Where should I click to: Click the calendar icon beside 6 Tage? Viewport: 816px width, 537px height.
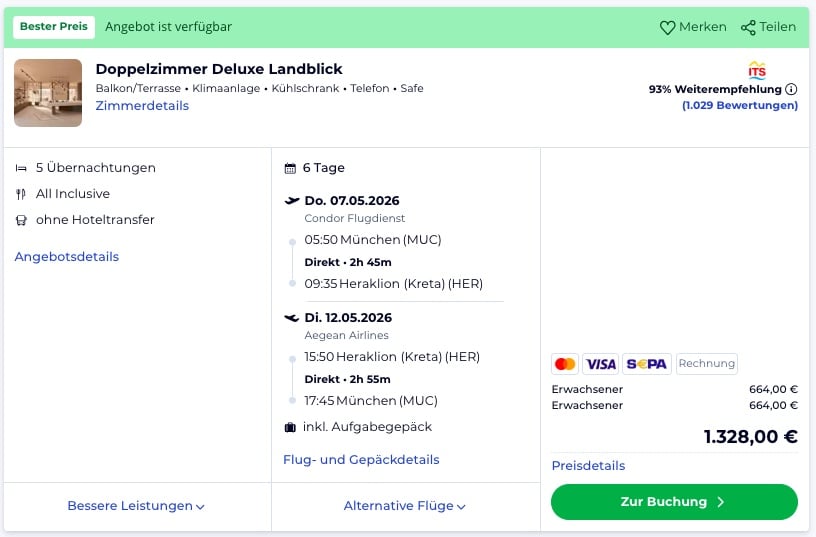(290, 168)
